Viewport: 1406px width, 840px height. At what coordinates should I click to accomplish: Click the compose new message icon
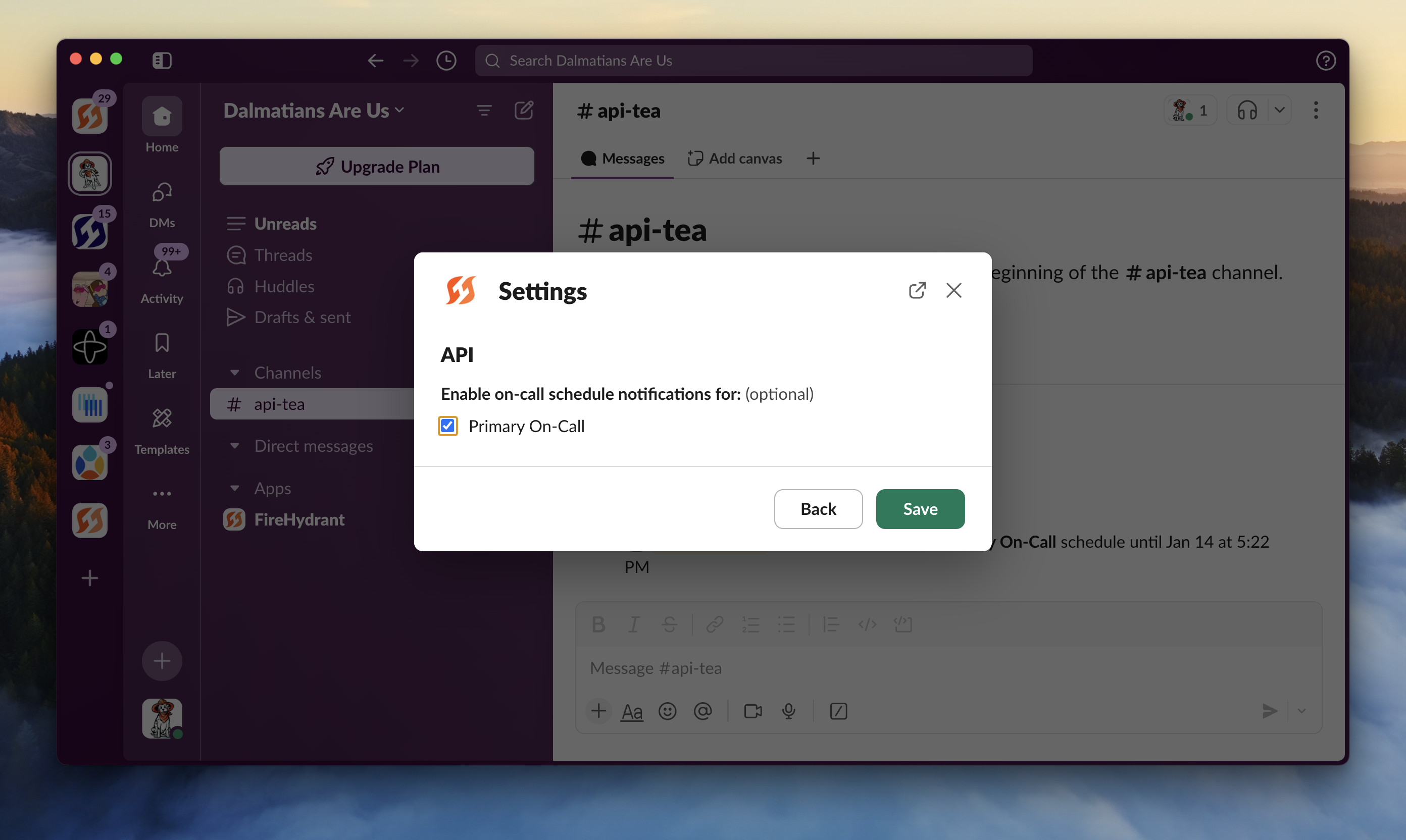coord(524,110)
